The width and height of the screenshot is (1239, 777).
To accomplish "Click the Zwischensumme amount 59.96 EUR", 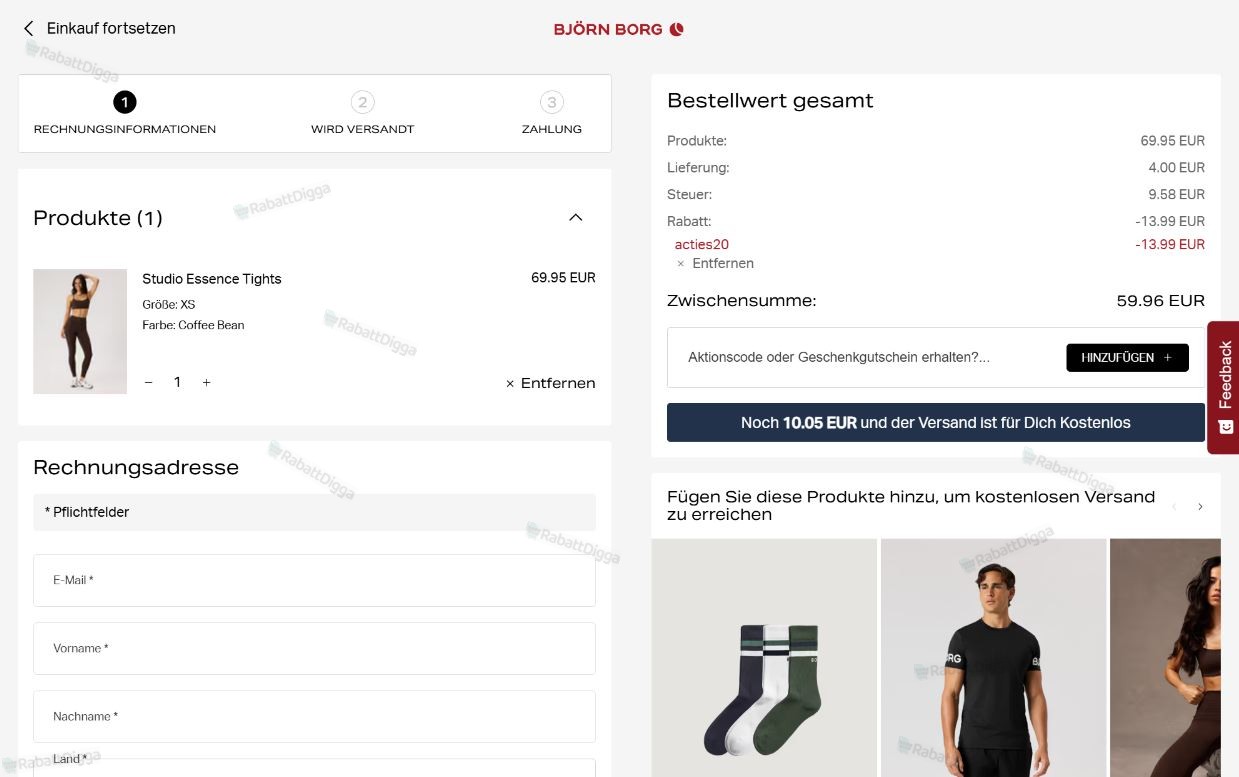I will pyautogui.click(x=1160, y=301).
